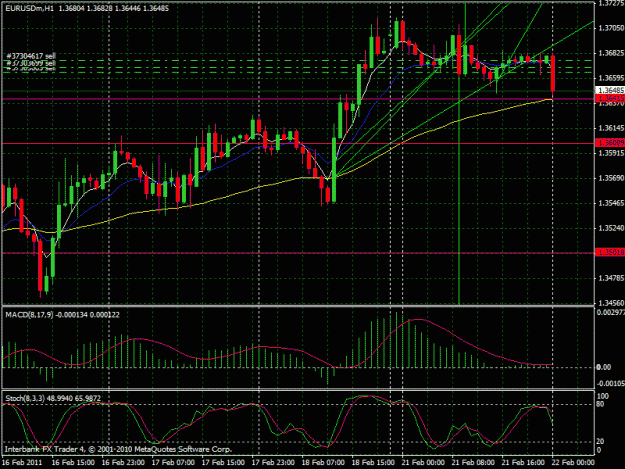
Task: Click the 18 Feb 15:00 time label
Action: [373, 463]
